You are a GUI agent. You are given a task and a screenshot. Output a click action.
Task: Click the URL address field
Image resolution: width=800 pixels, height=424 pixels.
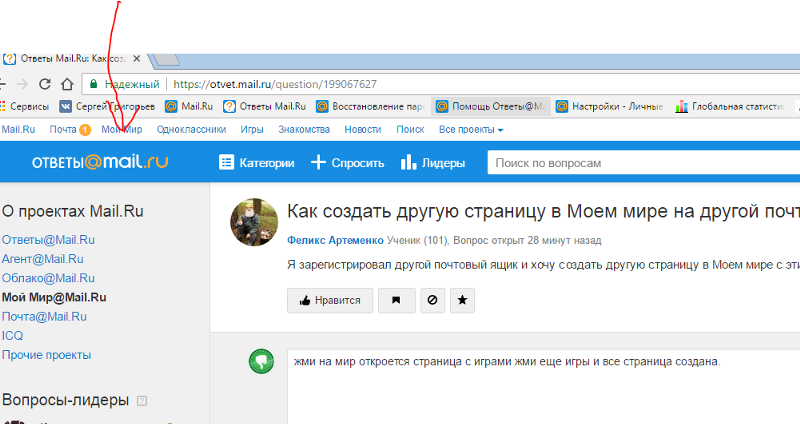(x=441, y=84)
